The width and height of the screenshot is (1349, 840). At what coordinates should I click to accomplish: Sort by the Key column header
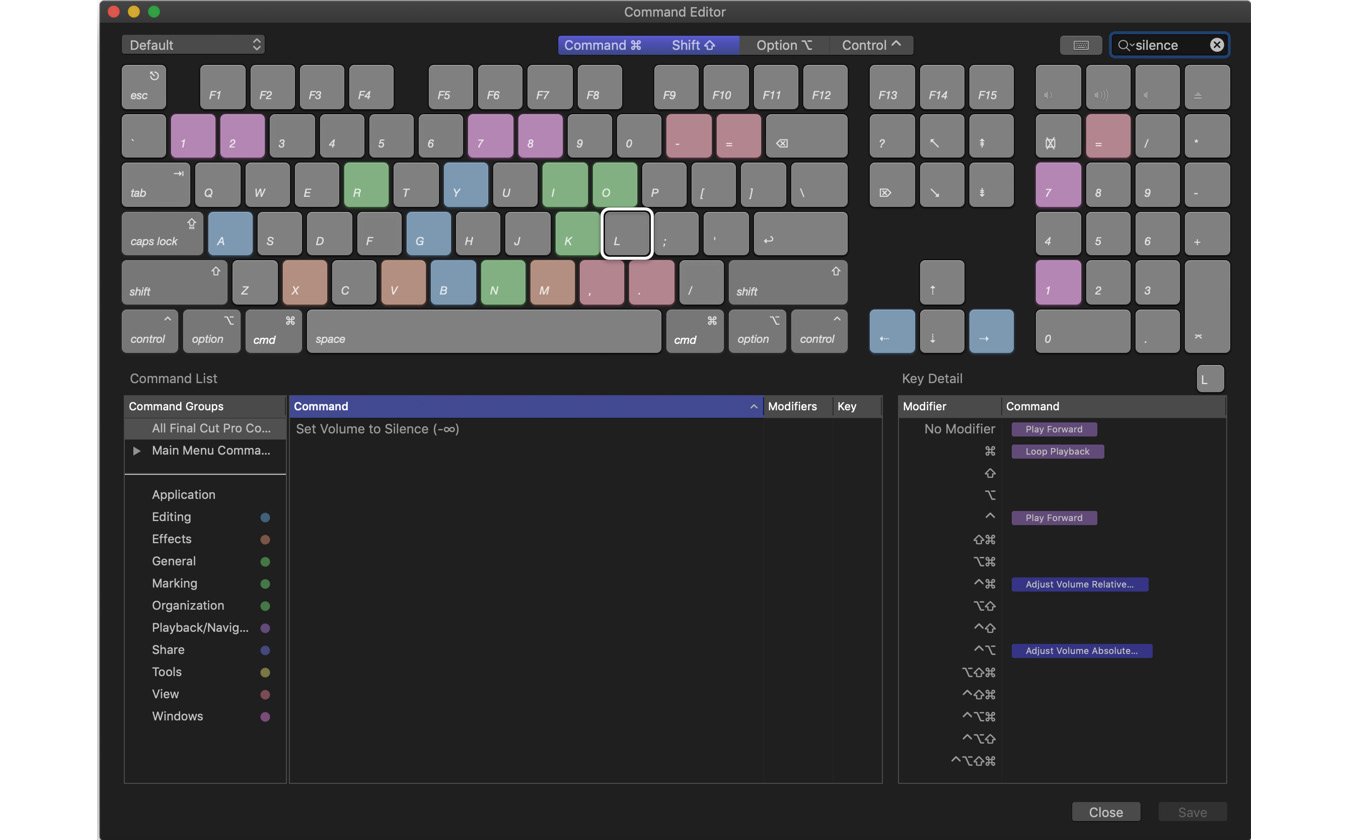pyautogui.click(x=857, y=406)
